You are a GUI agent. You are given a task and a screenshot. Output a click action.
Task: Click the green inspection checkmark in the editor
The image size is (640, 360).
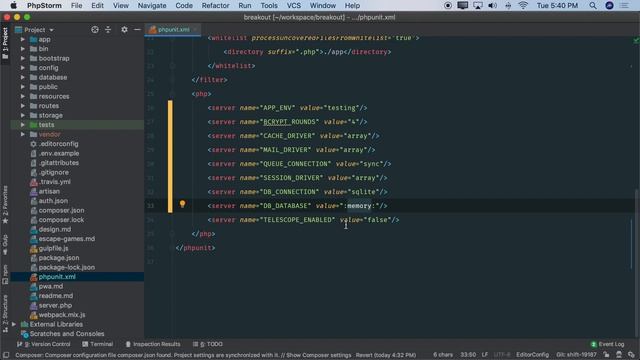tap(636, 40)
